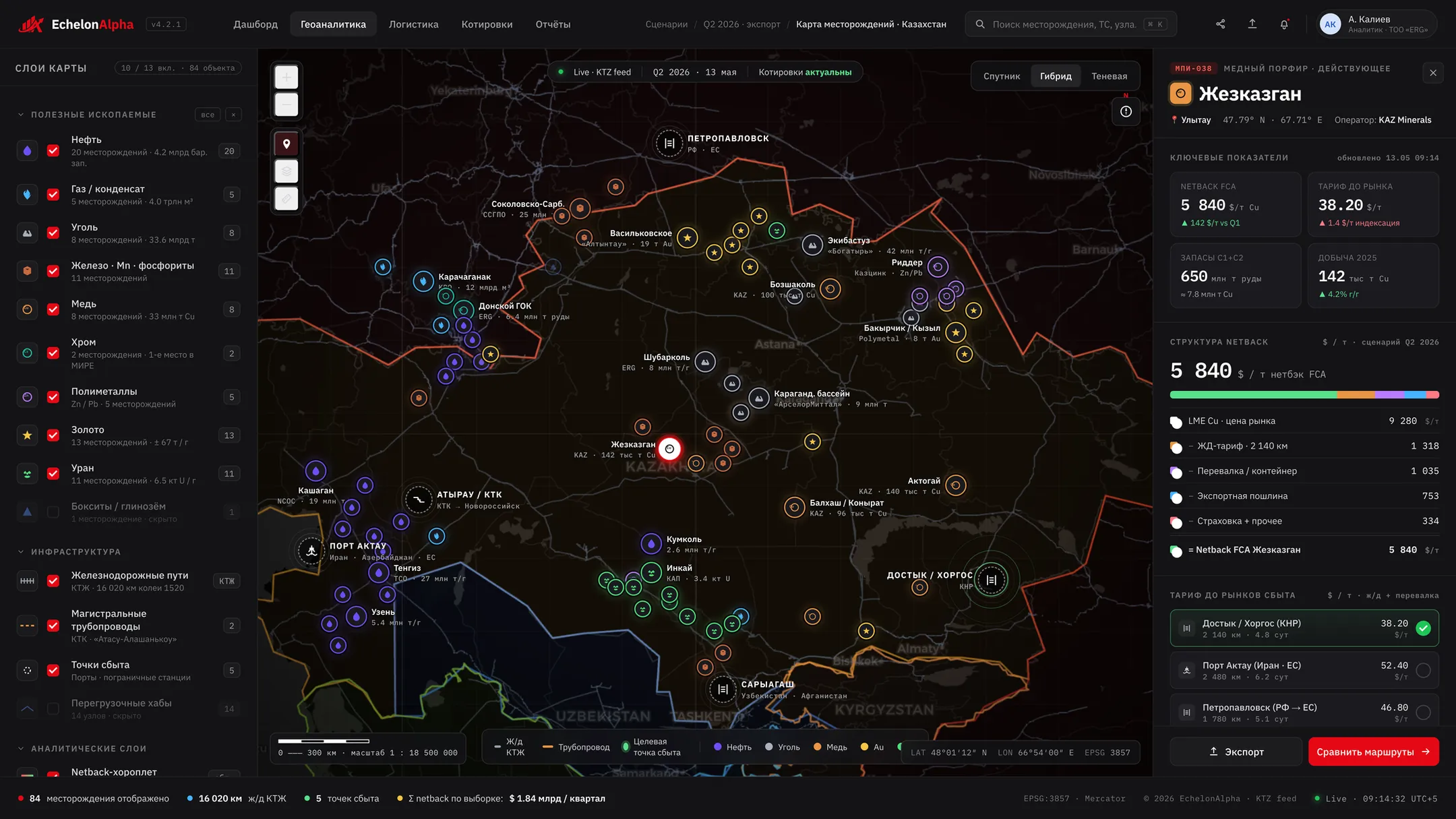Open the Q2 2026 · экспорт breadcrumb link
1456x819 pixels.
tap(741, 24)
